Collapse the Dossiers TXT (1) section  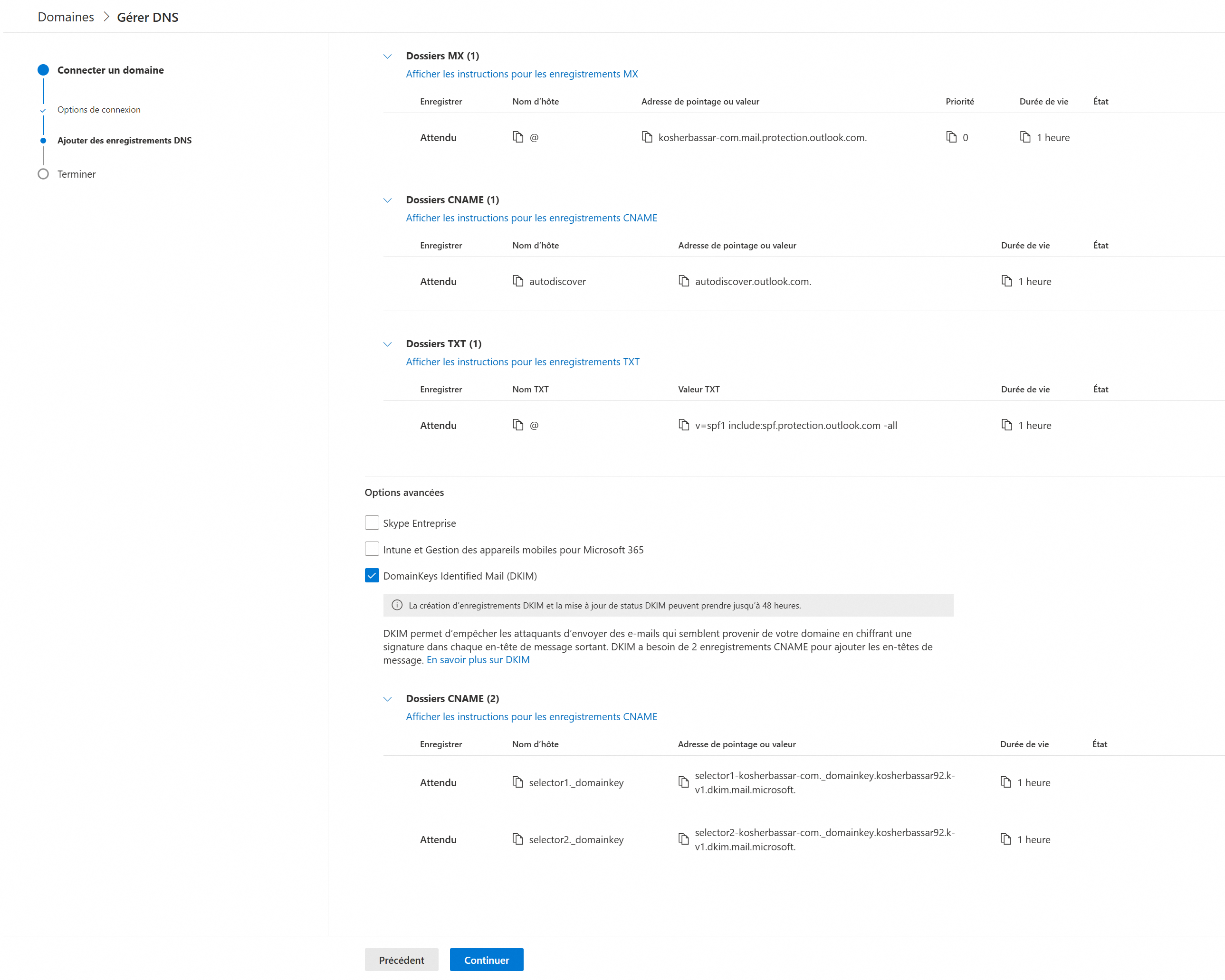(387, 344)
